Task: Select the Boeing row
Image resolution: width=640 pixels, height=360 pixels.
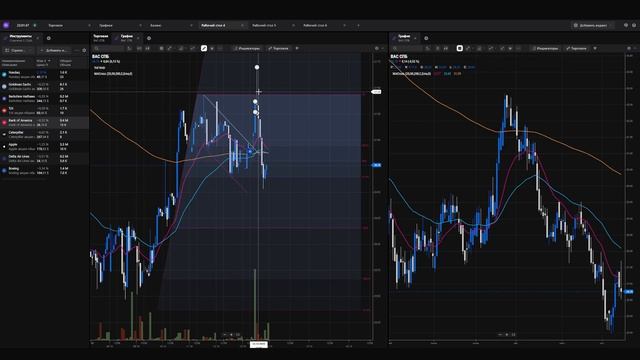Action: [44, 170]
